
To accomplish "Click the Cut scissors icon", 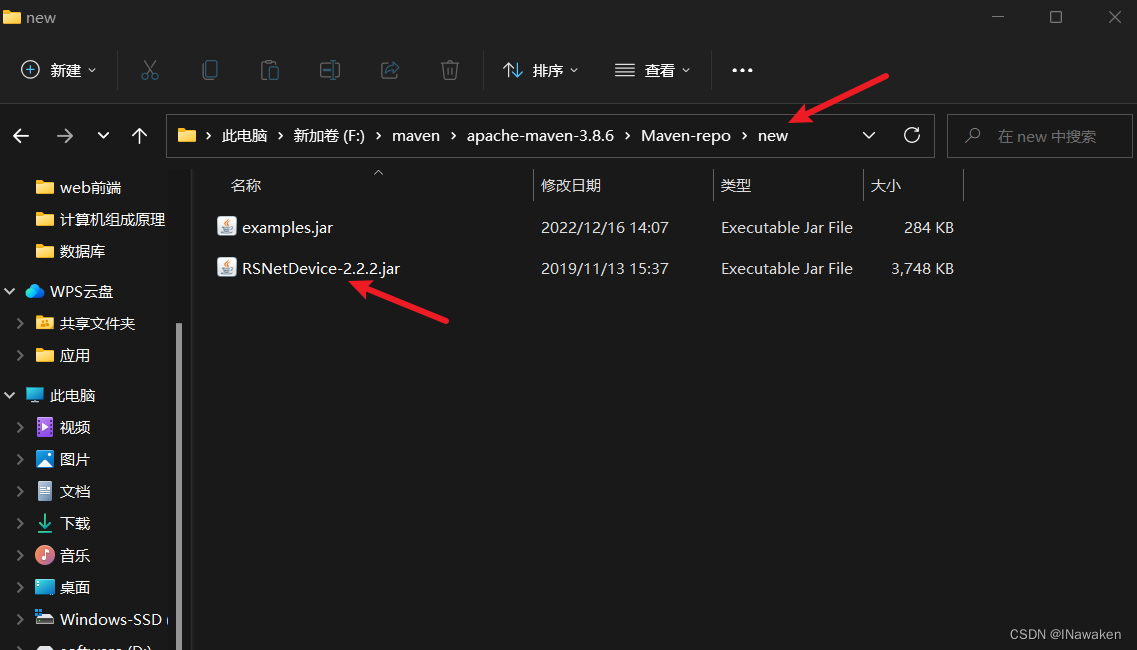I will tap(149, 70).
